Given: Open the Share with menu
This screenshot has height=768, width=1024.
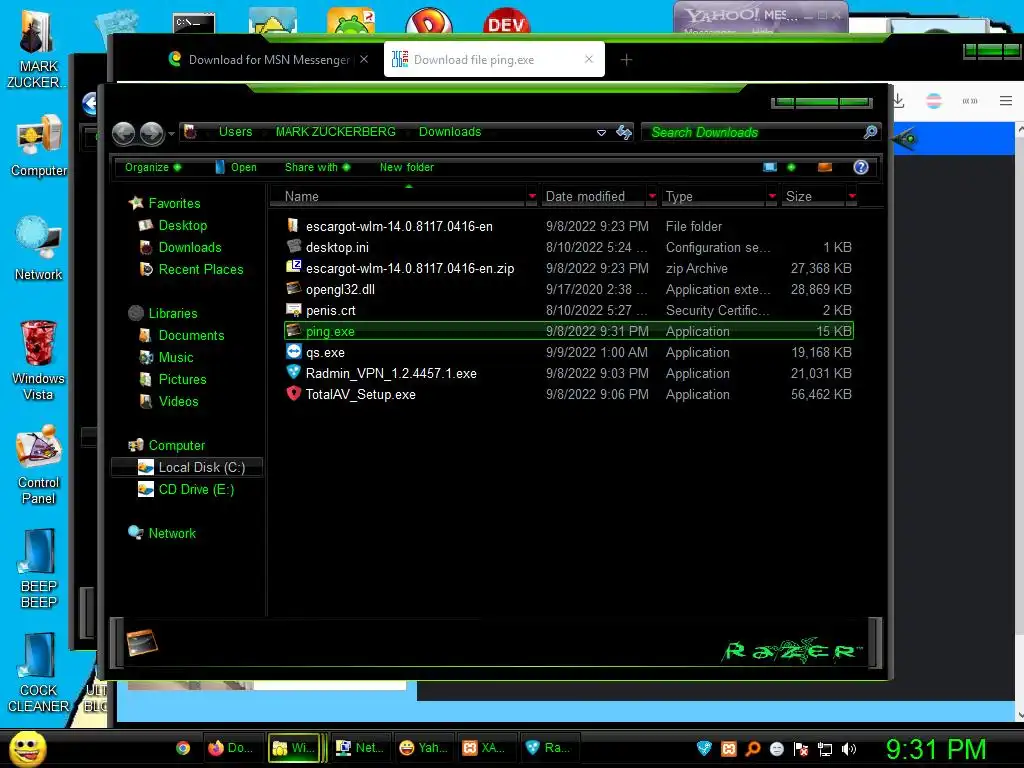Looking at the screenshot, I should 317,167.
